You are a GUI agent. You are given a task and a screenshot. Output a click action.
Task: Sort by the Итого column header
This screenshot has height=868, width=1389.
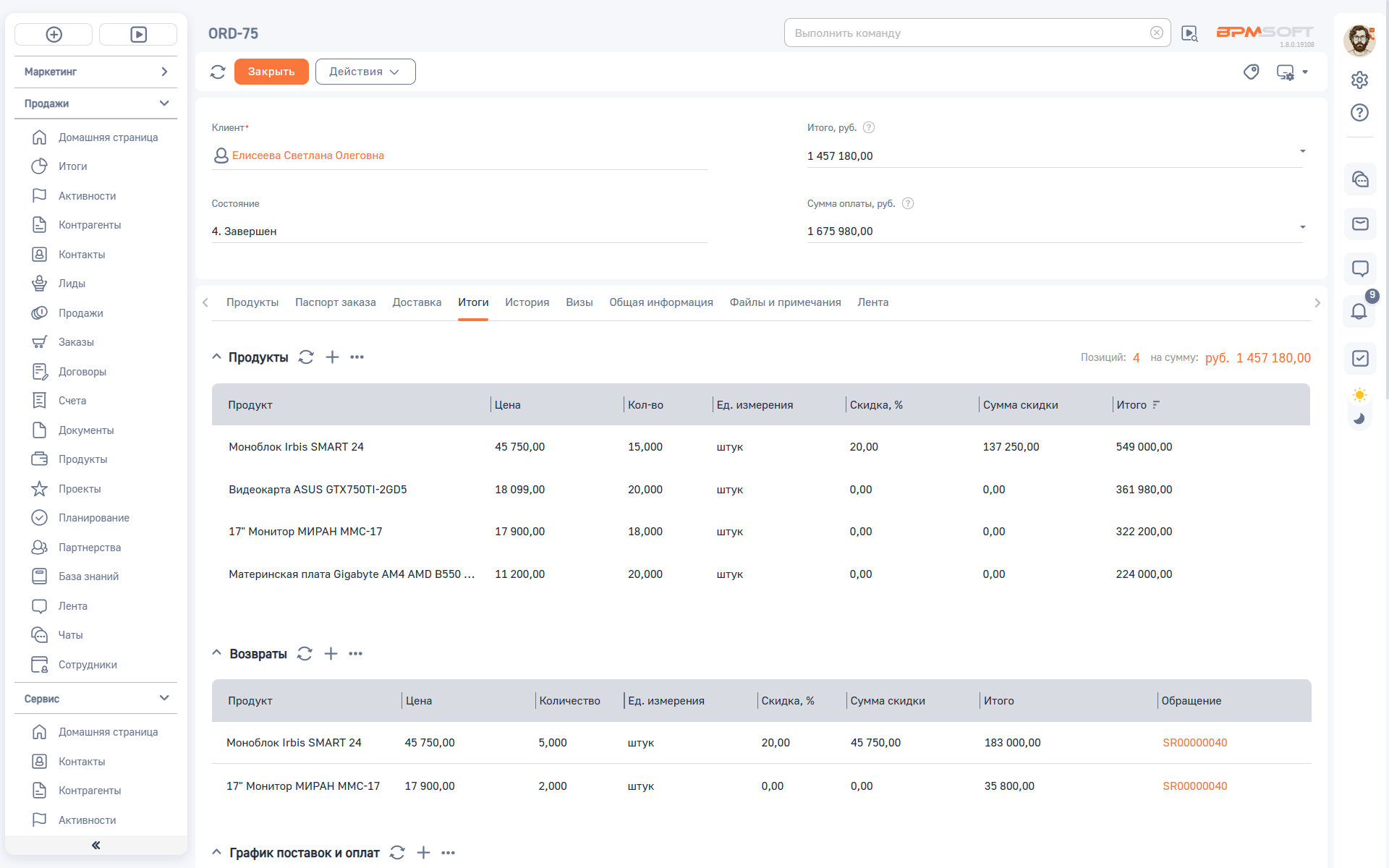point(1131,405)
